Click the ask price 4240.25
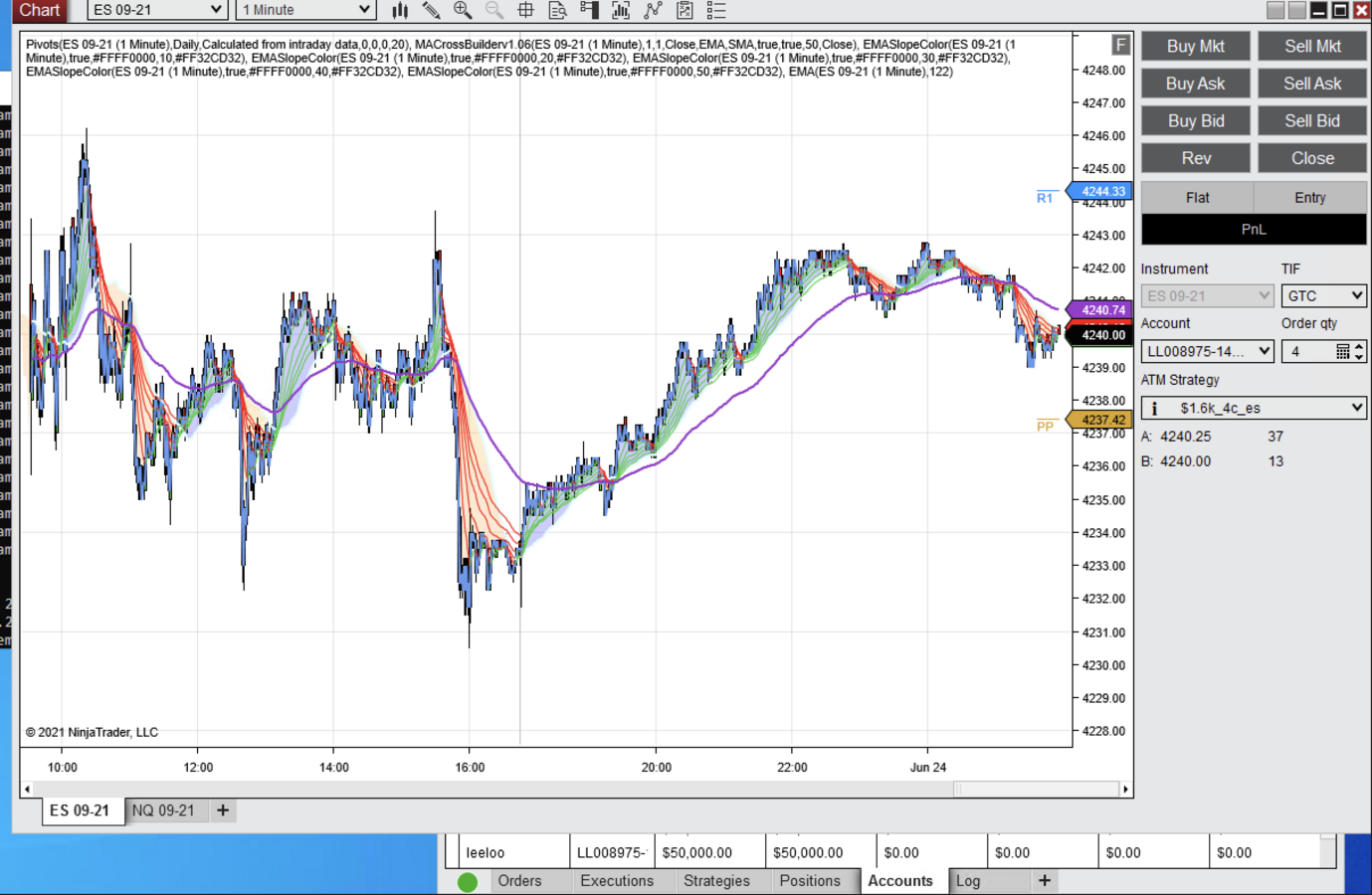Viewport: 1372px width, 895px height. 1186,437
